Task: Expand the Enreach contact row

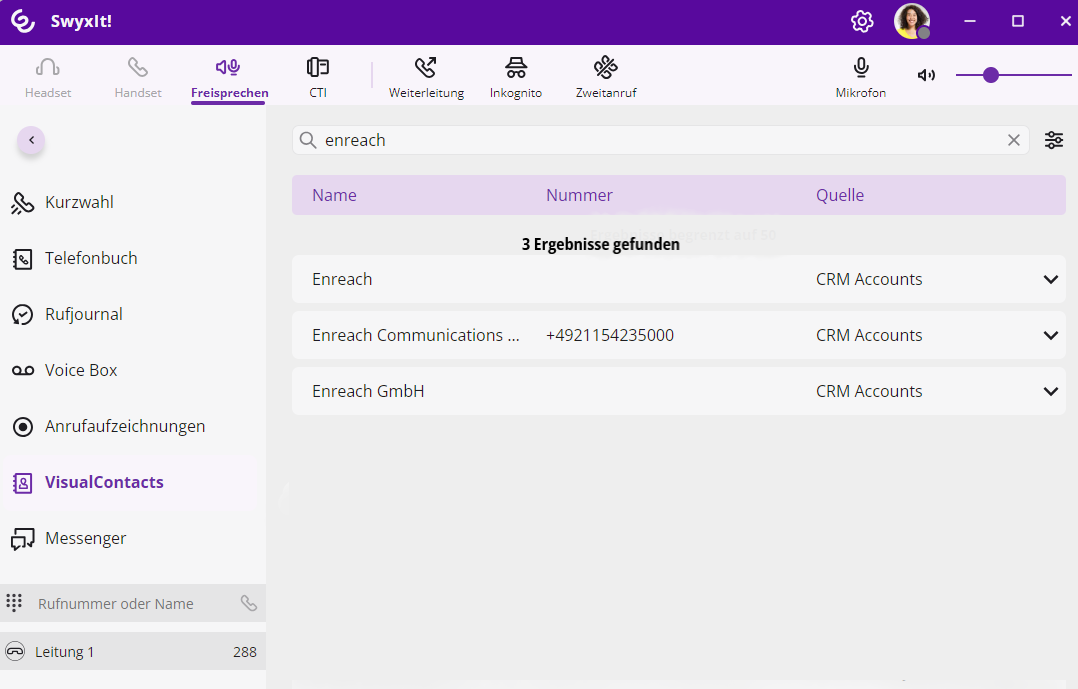Action: point(1050,280)
